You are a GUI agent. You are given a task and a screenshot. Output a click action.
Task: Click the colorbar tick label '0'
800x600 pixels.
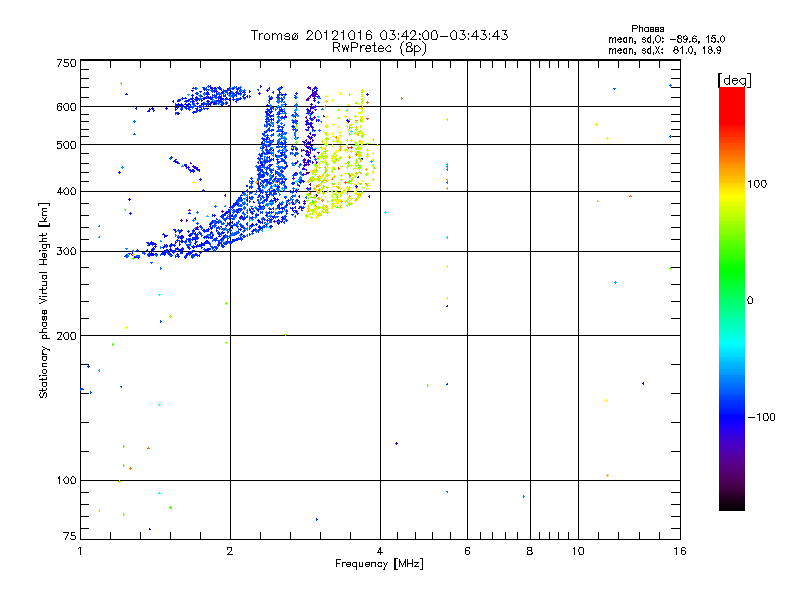[750, 301]
